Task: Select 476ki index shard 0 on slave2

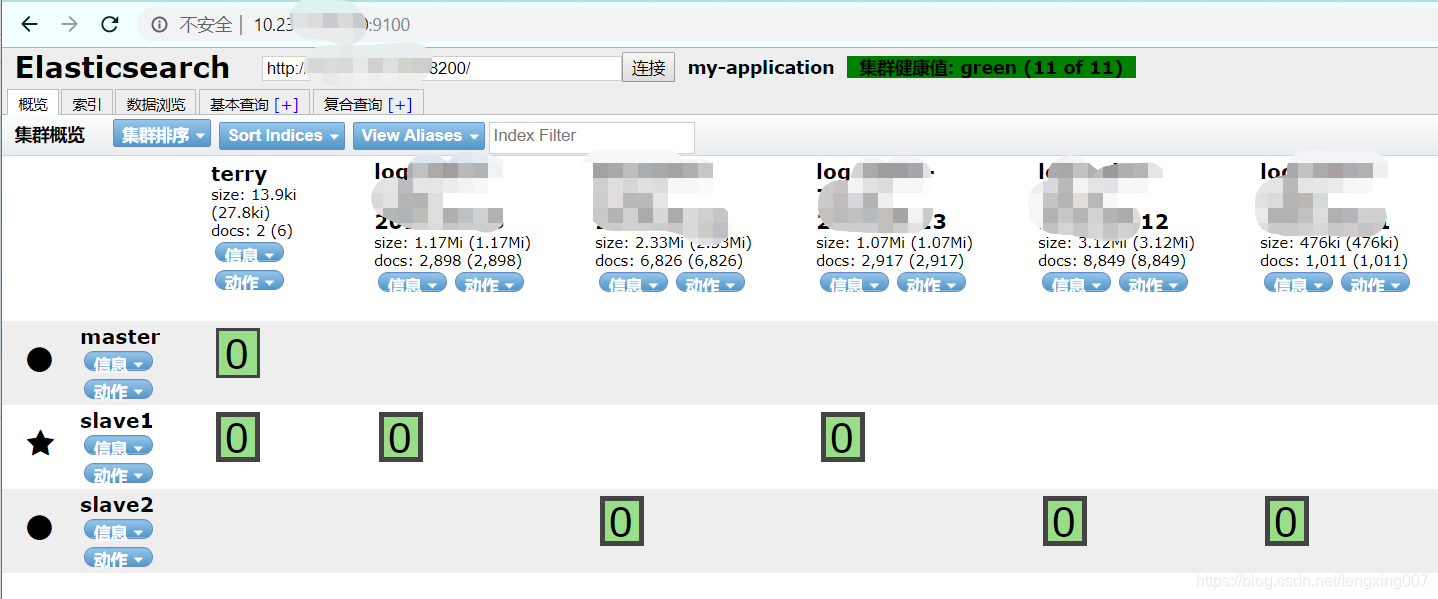Action: tap(1287, 521)
